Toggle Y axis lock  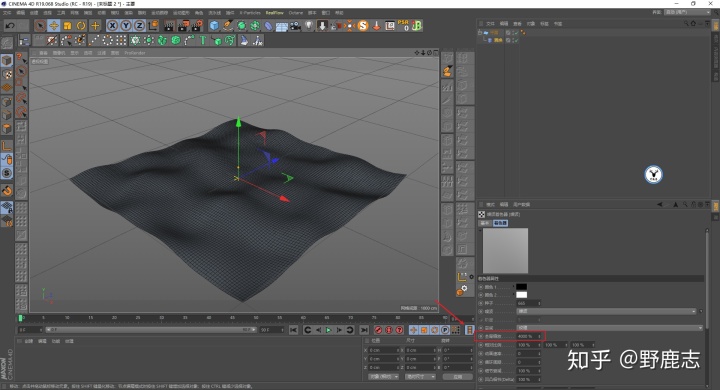[126, 26]
